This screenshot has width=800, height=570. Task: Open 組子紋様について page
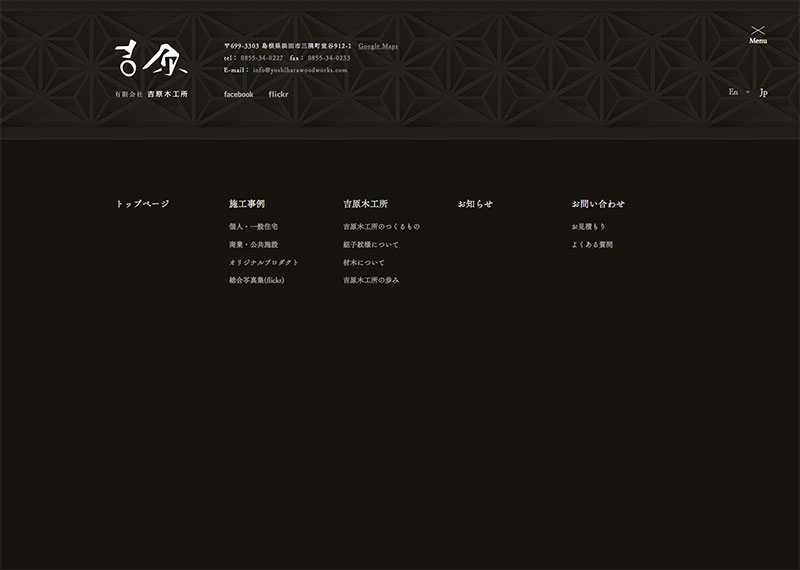370,245
